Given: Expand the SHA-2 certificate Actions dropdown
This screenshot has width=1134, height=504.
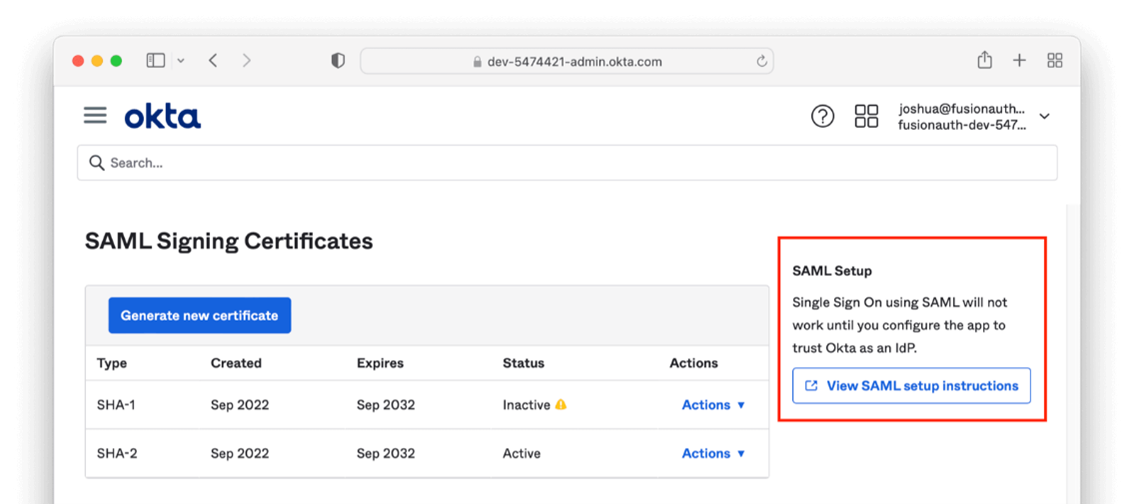Looking at the screenshot, I should [713, 453].
